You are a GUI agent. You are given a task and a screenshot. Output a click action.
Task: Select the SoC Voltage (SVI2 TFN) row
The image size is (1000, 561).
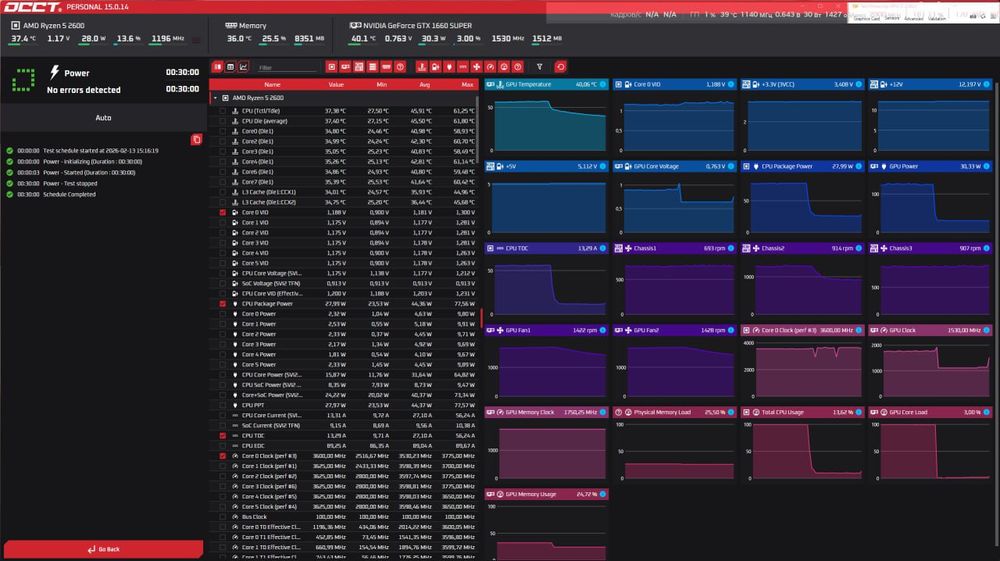pos(344,284)
